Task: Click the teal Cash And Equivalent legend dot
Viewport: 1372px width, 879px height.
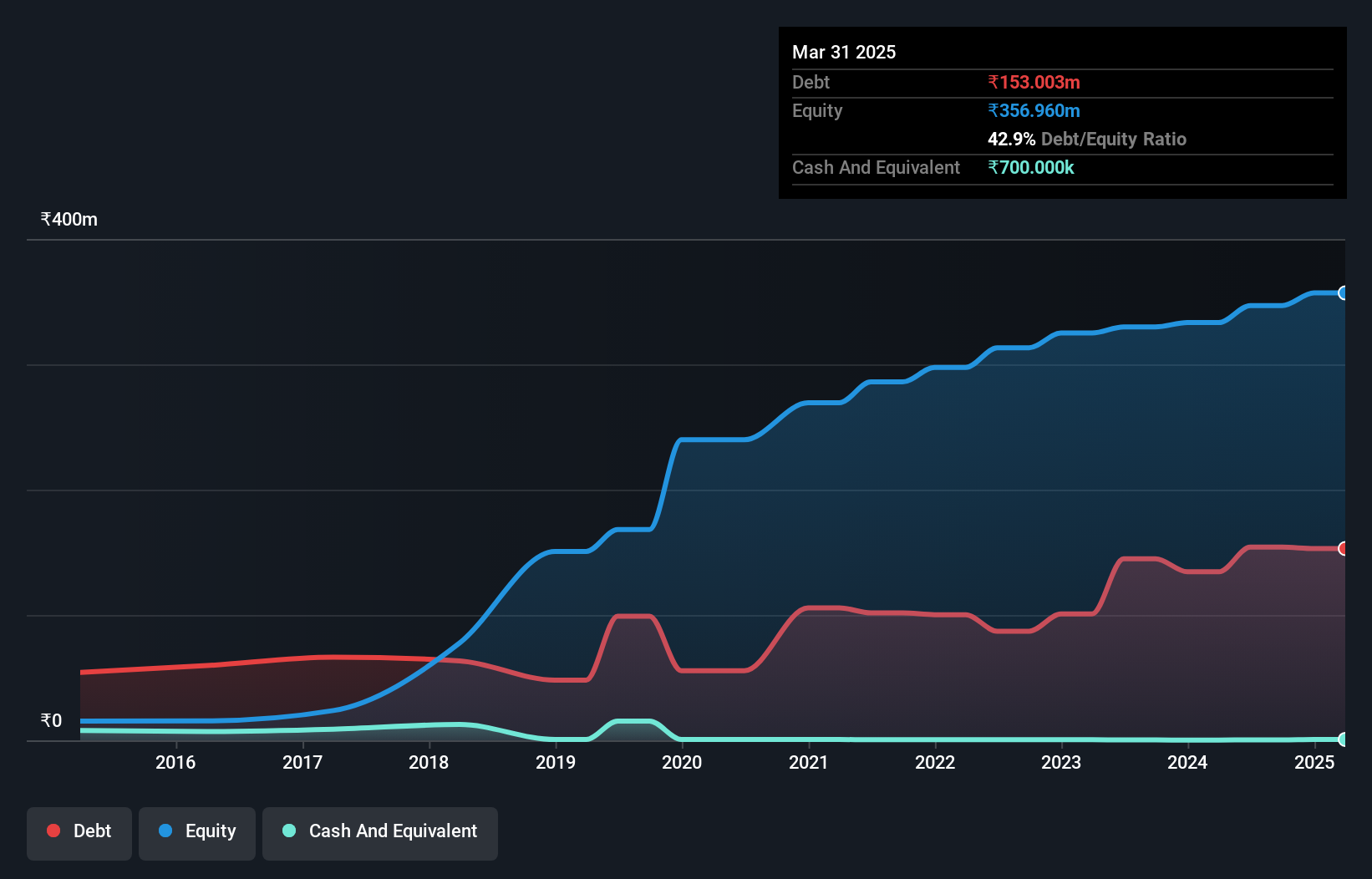Action: [289, 831]
